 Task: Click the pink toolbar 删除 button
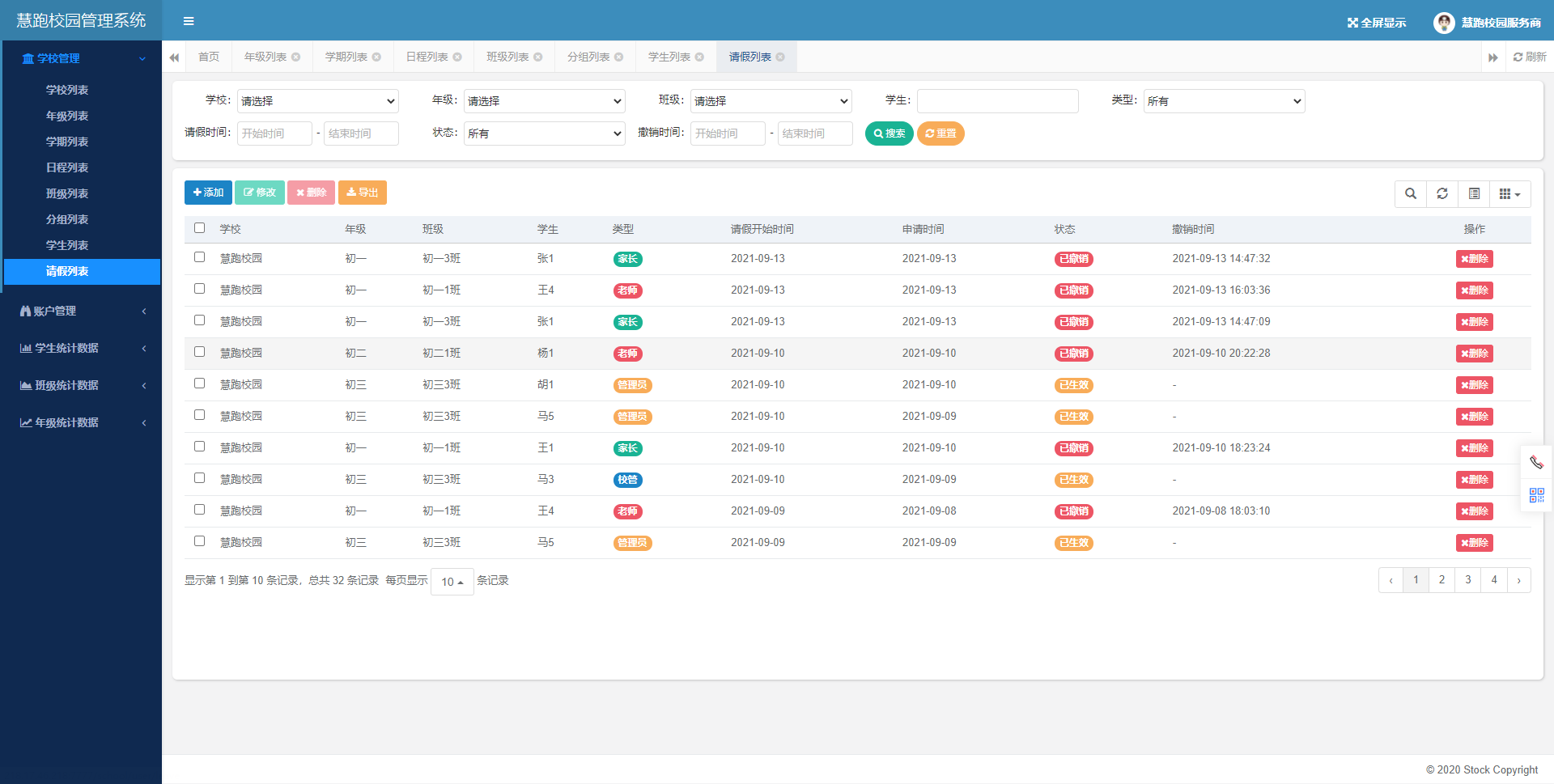tap(311, 193)
